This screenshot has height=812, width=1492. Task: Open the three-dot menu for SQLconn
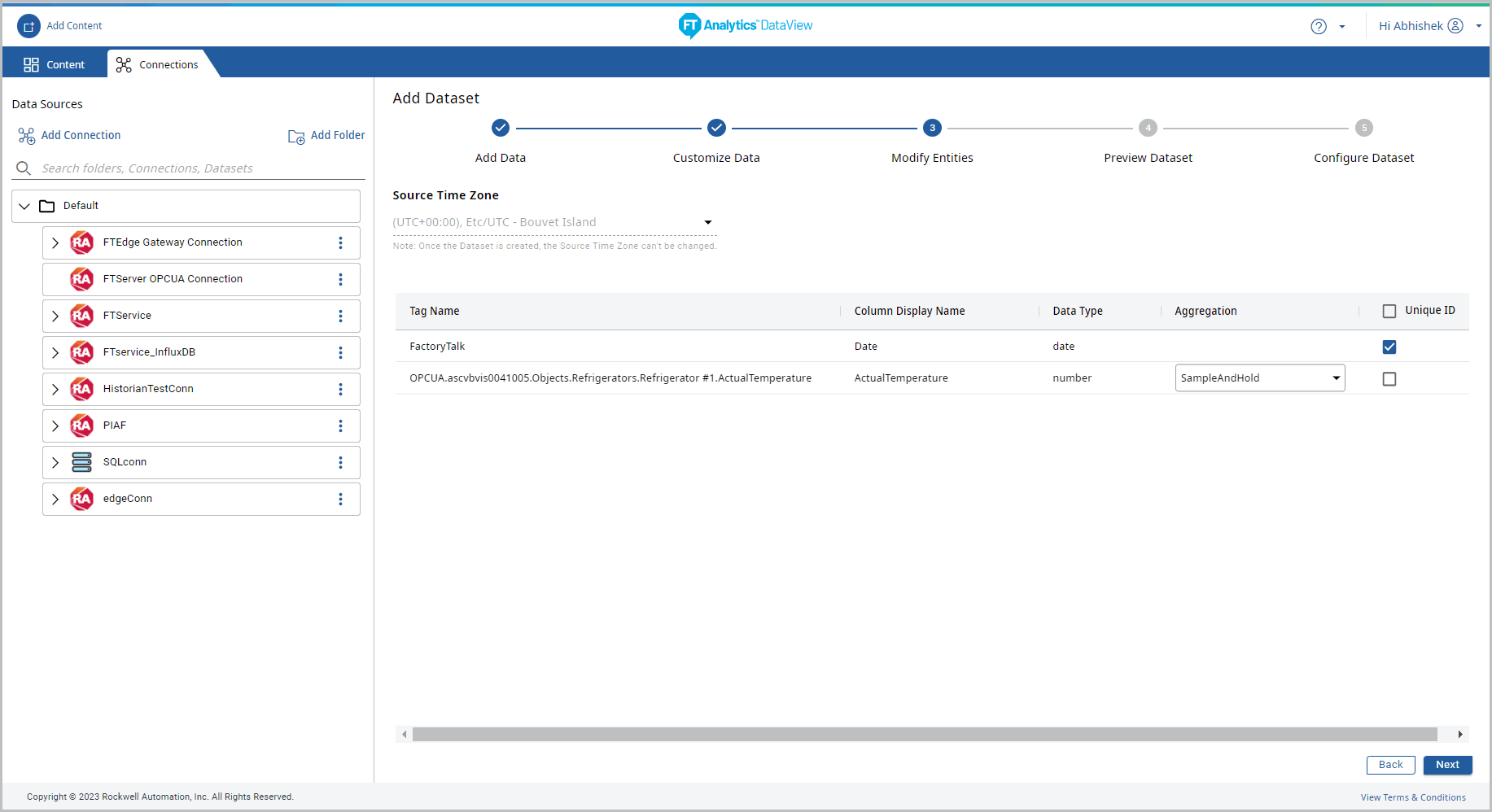pos(340,462)
